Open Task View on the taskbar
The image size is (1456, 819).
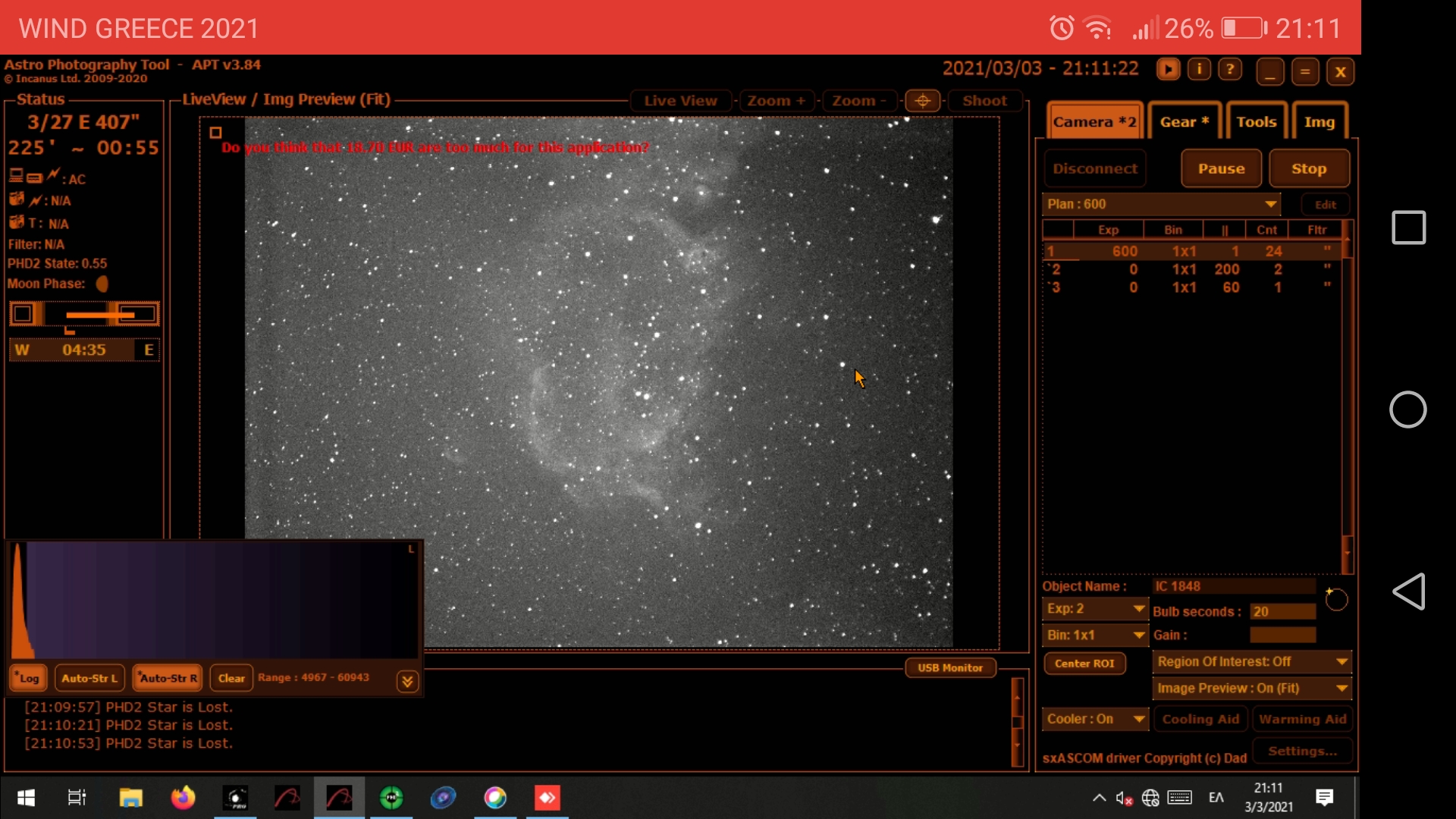coord(77,798)
